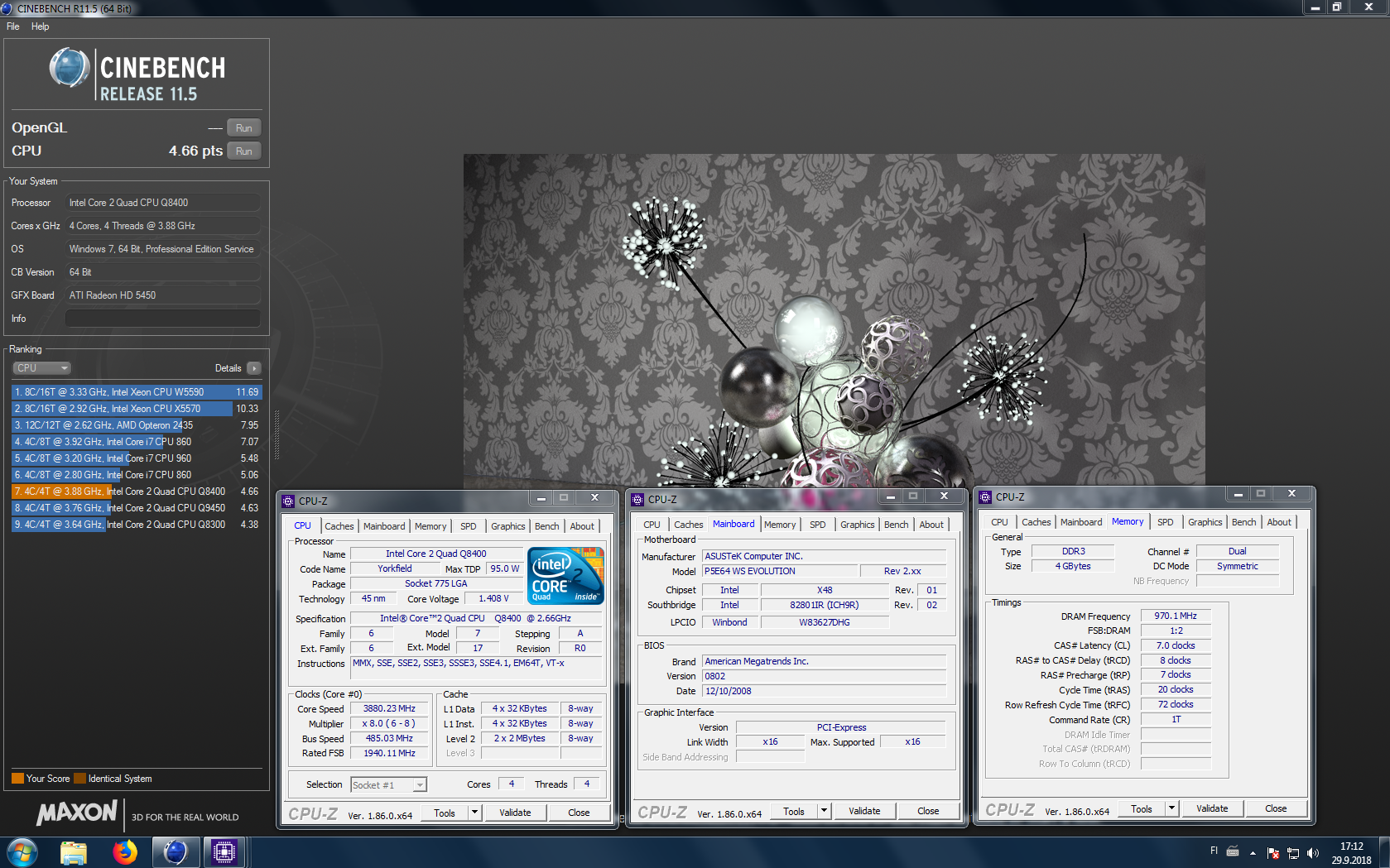Open the File menu
Viewport: 1390px width, 868px height.
coord(13,26)
